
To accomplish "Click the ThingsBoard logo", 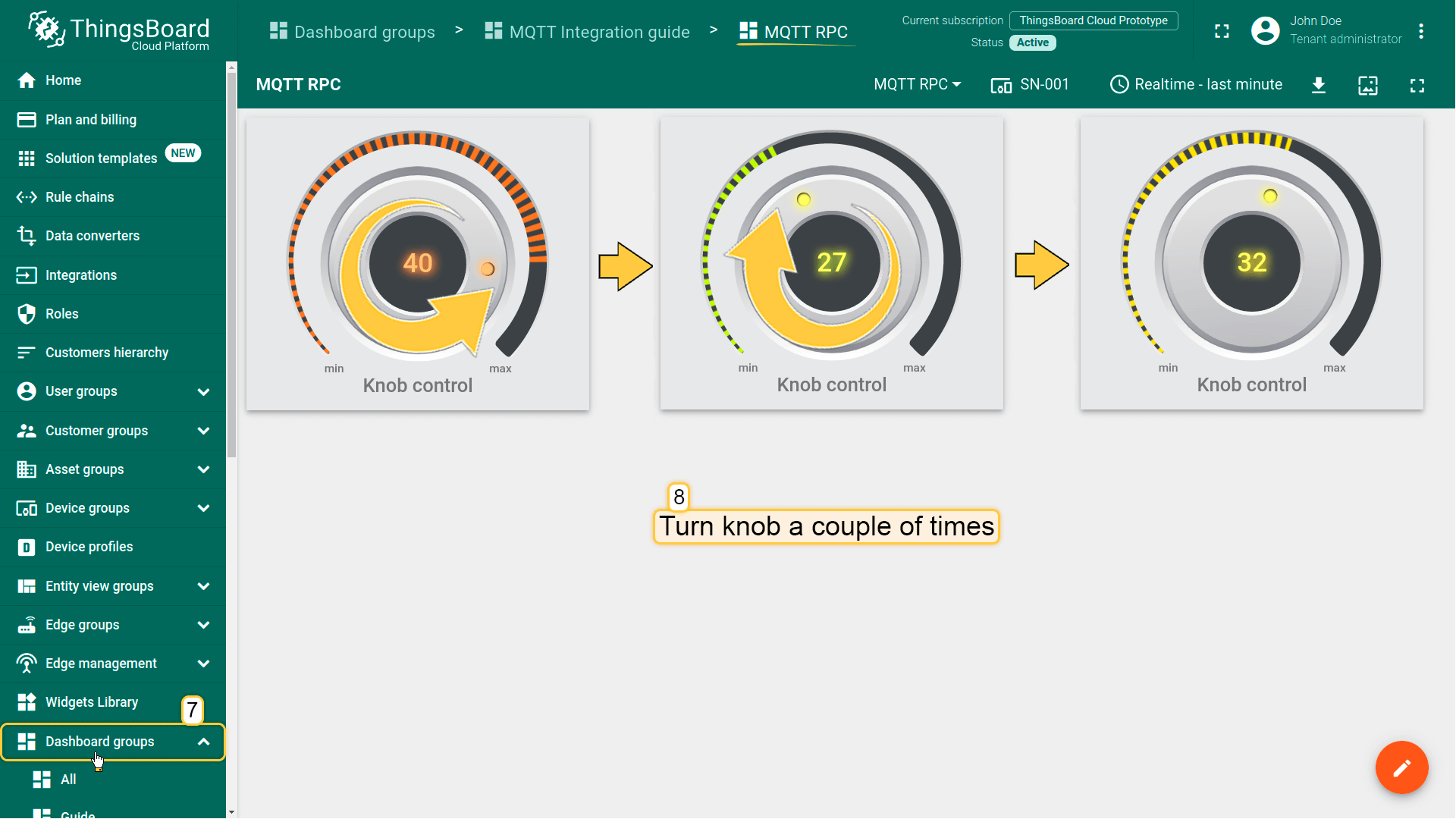I will tap(119, 30).
